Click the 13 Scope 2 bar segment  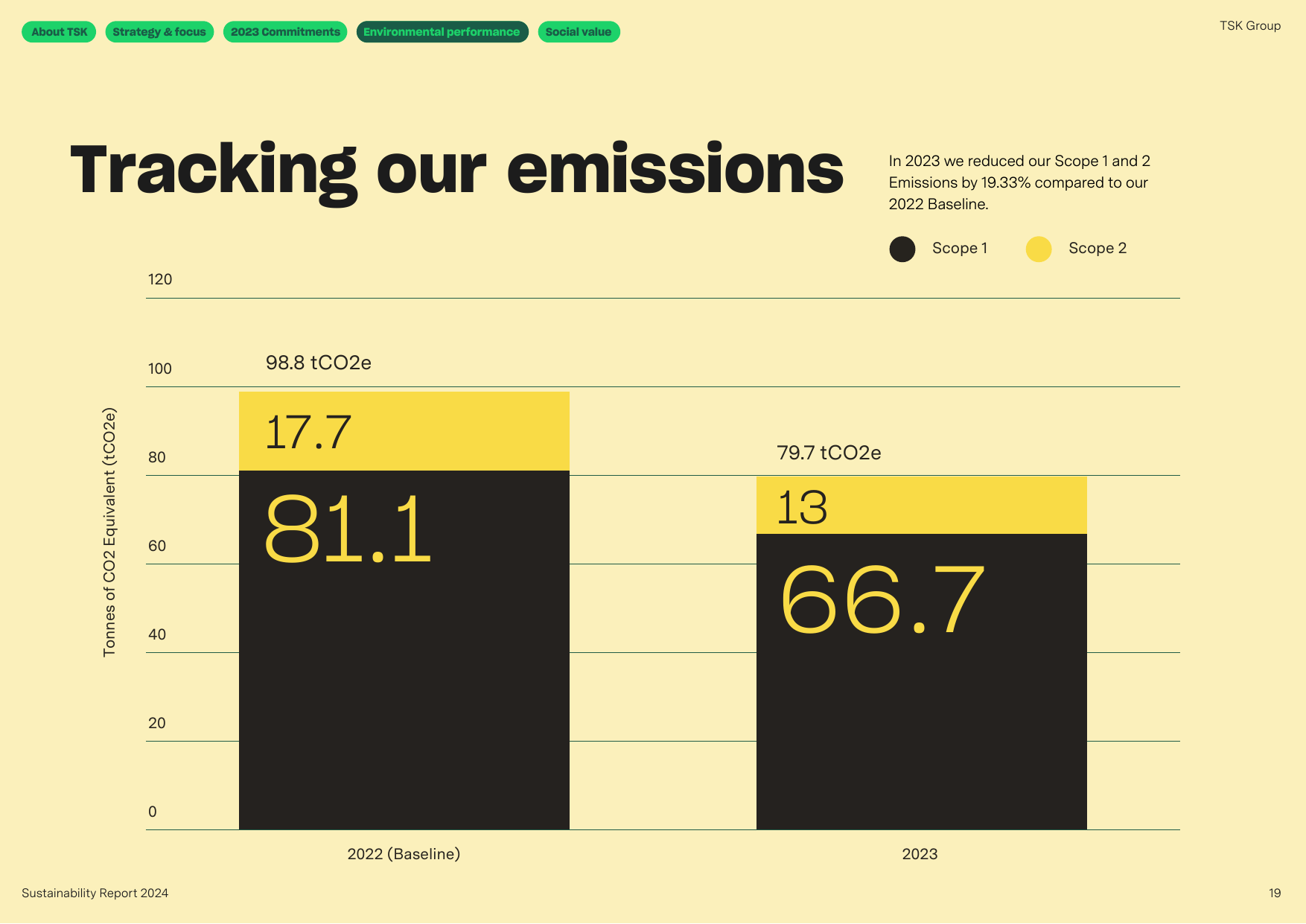(922, 505)
